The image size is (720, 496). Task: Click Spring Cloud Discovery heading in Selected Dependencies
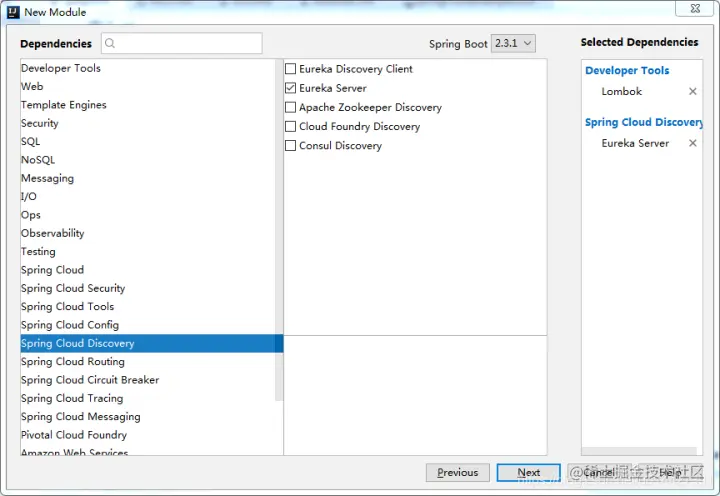[x=643, y=122]
